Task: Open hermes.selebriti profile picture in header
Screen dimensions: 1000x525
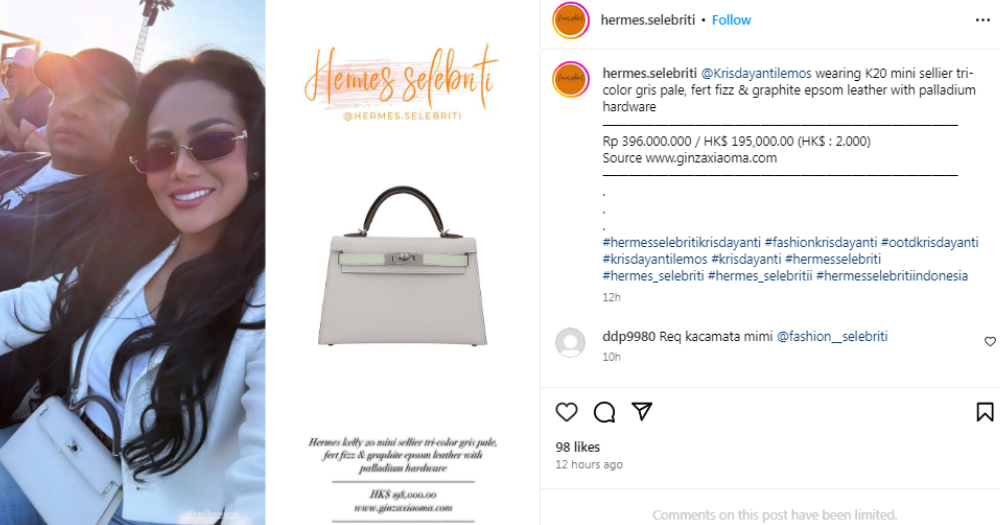Action: pyautogui.click(x=571, y=20)
